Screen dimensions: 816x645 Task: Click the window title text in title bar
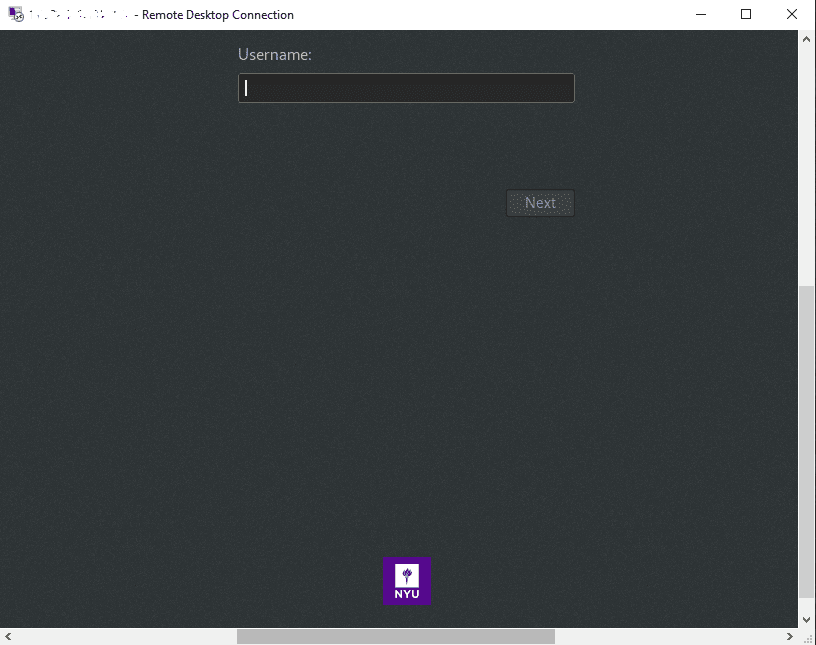tap(218, 15)
